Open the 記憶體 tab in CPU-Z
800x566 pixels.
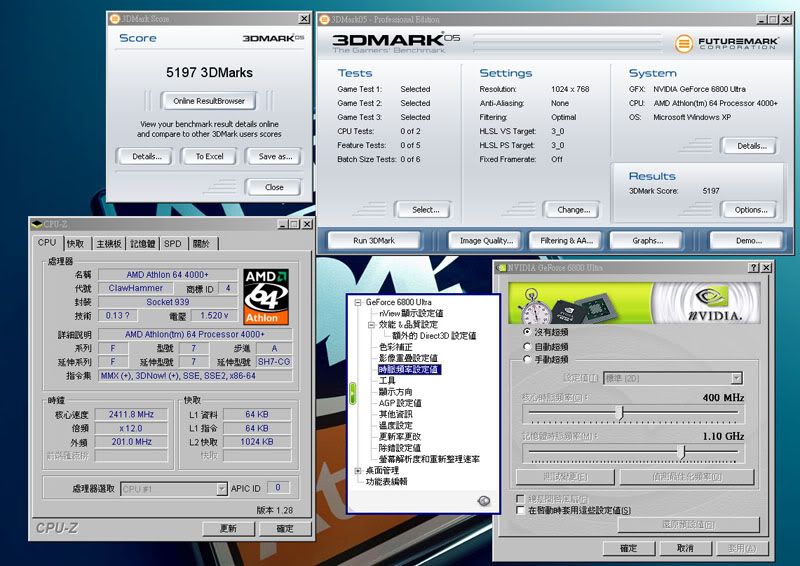pyautogui.click(x=143, y=244)
